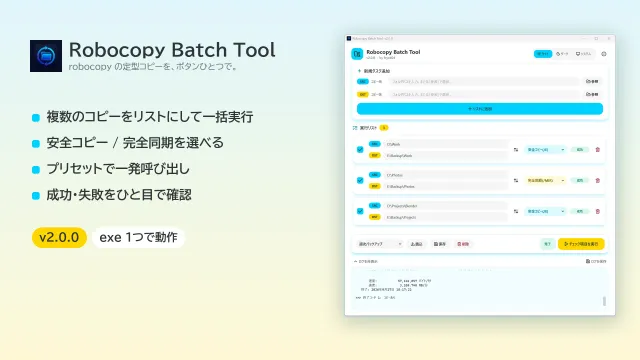The height and width of the screenshot is (360, 640).
Task: Swap source and destination of C:\Projects task
Action: click(516, 211)
